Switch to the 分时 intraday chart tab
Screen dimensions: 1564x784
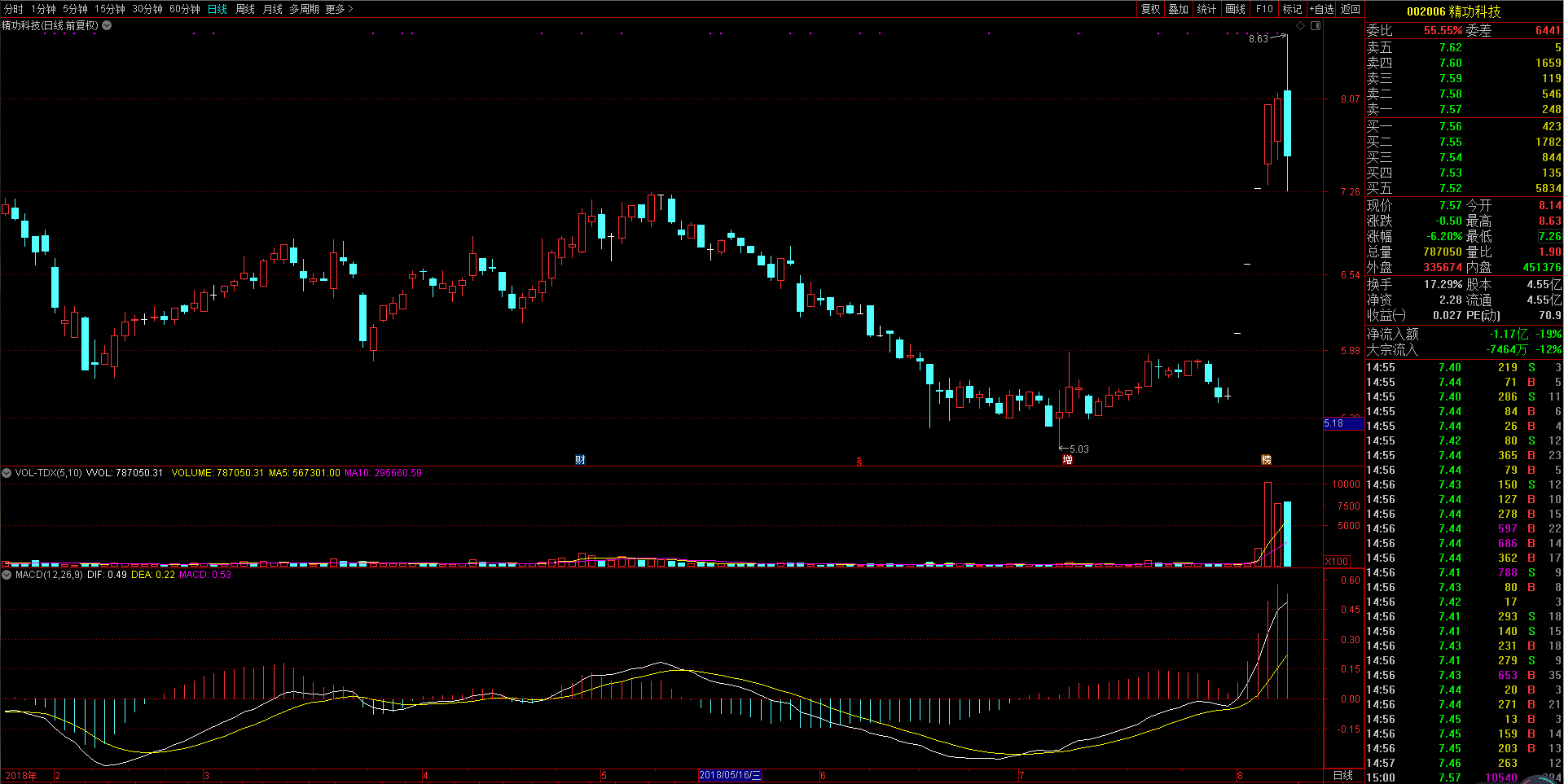pyautogui.click(x=14, y=9)
